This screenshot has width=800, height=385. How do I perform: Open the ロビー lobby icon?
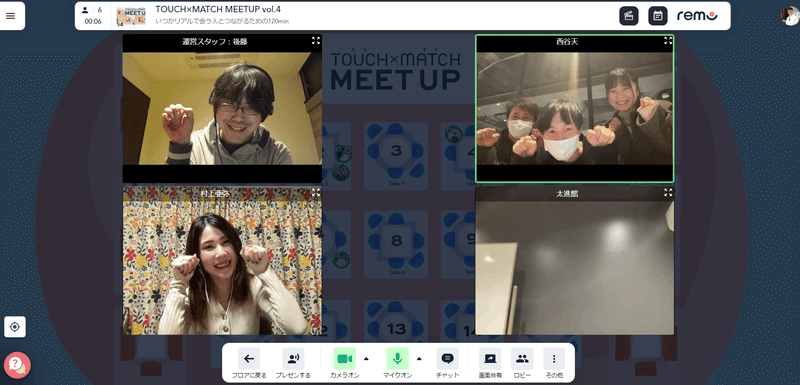point(522,359)
